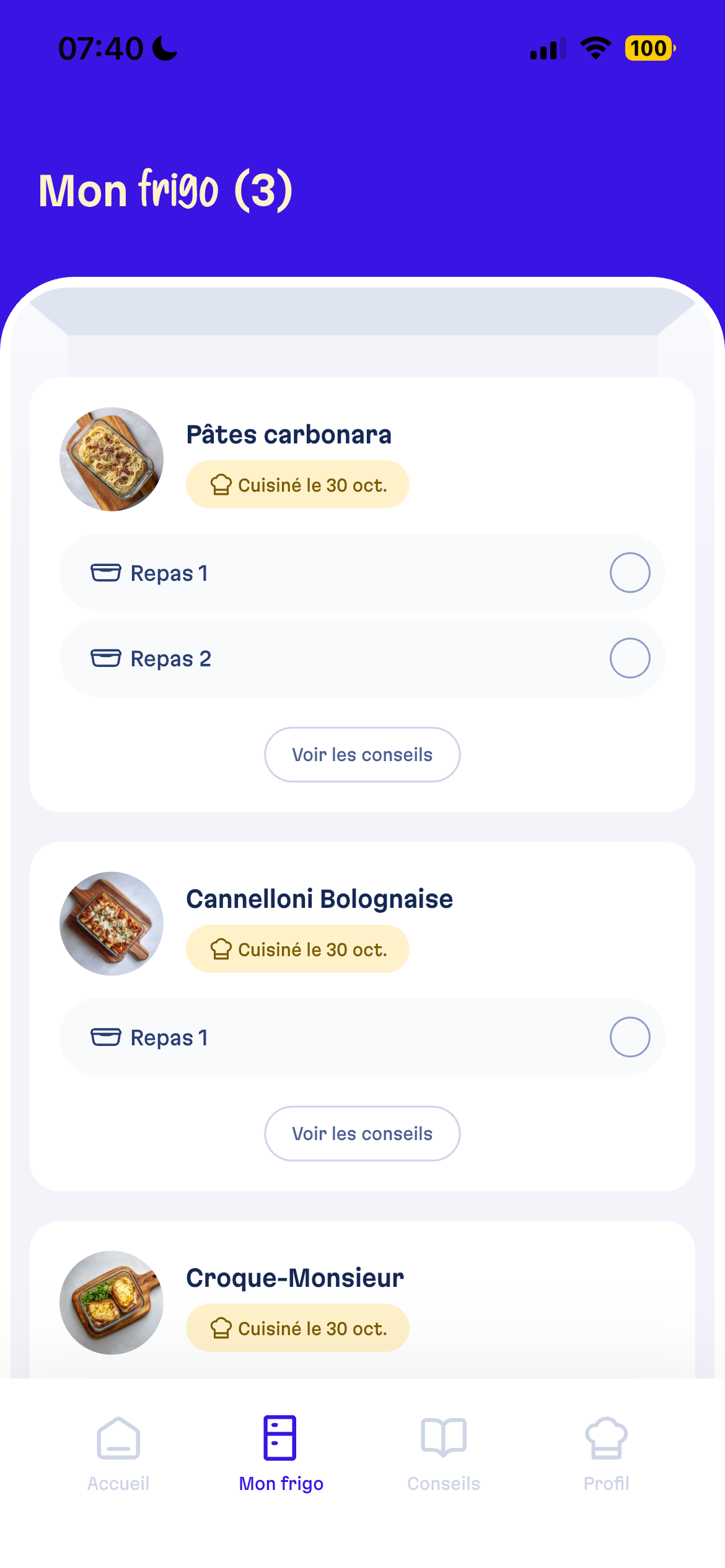Mark Cannelloni Bolognaise Repas 1 as selected
This screenshot has width=725, height=1568.
pos(630,1037)
